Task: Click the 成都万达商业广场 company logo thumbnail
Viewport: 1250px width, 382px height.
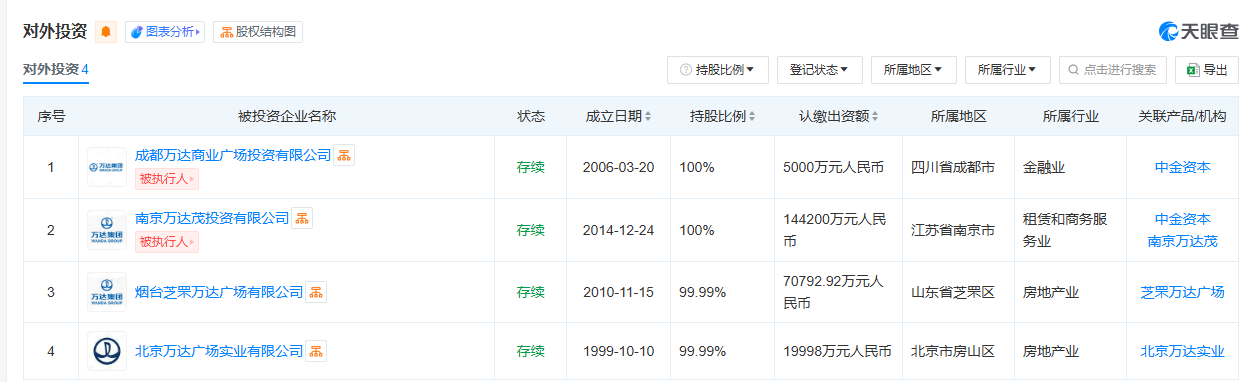Action: 107,167
